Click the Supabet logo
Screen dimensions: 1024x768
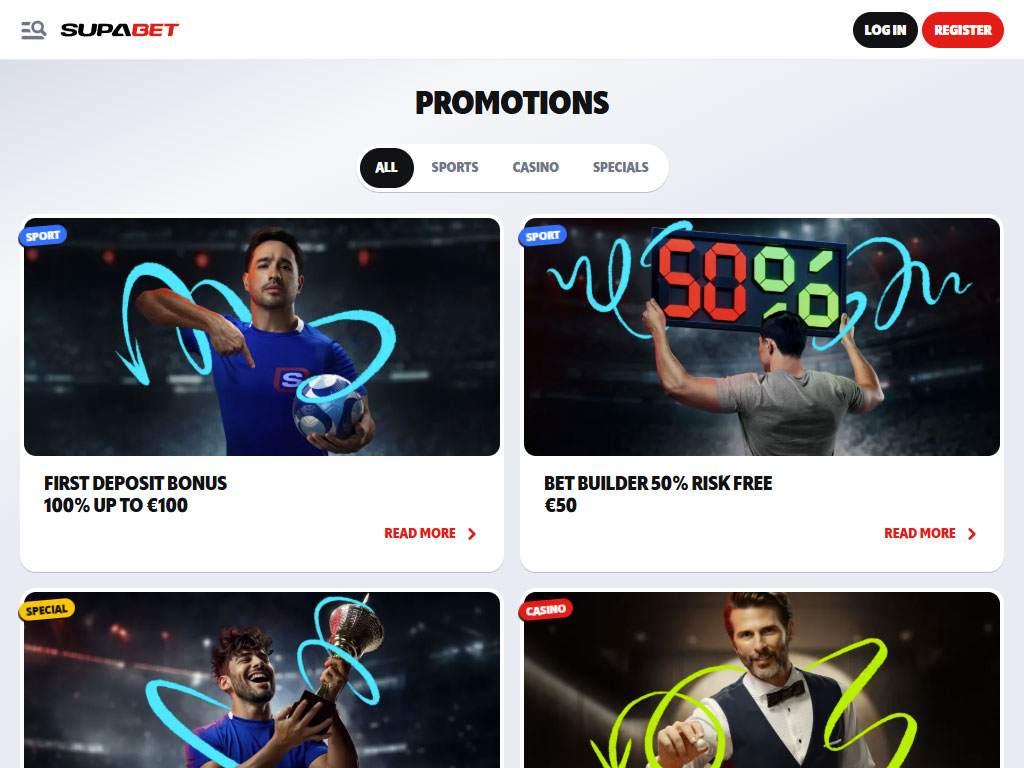click(x=120, y=30)
